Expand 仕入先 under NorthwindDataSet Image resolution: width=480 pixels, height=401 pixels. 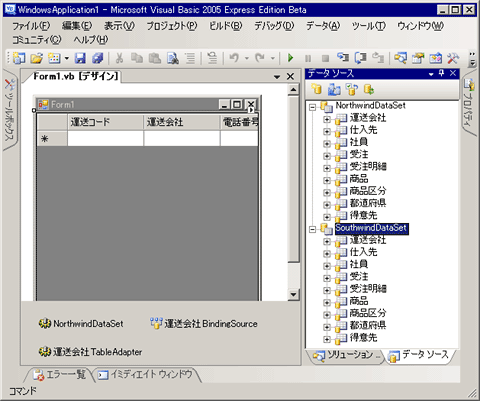[x=327, y=132]
